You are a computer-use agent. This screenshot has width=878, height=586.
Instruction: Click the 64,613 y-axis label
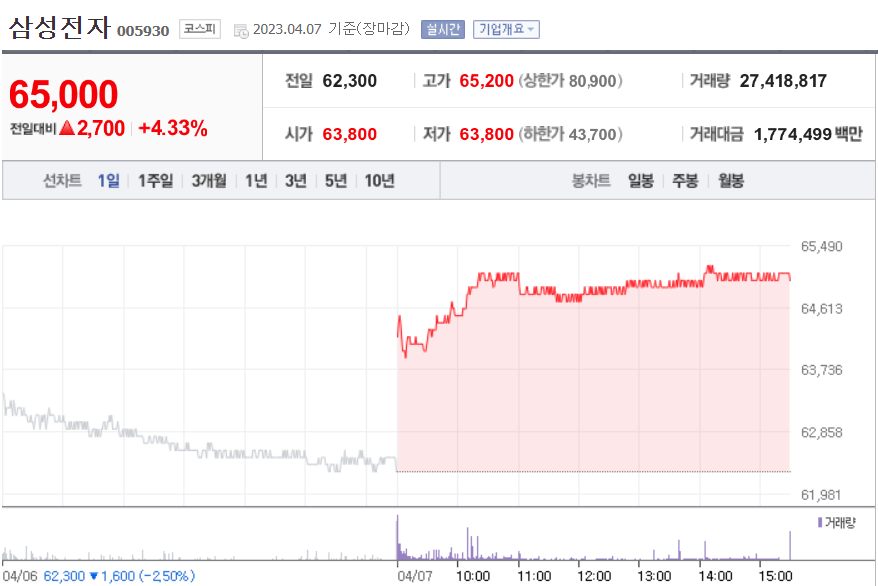point(821,308)
